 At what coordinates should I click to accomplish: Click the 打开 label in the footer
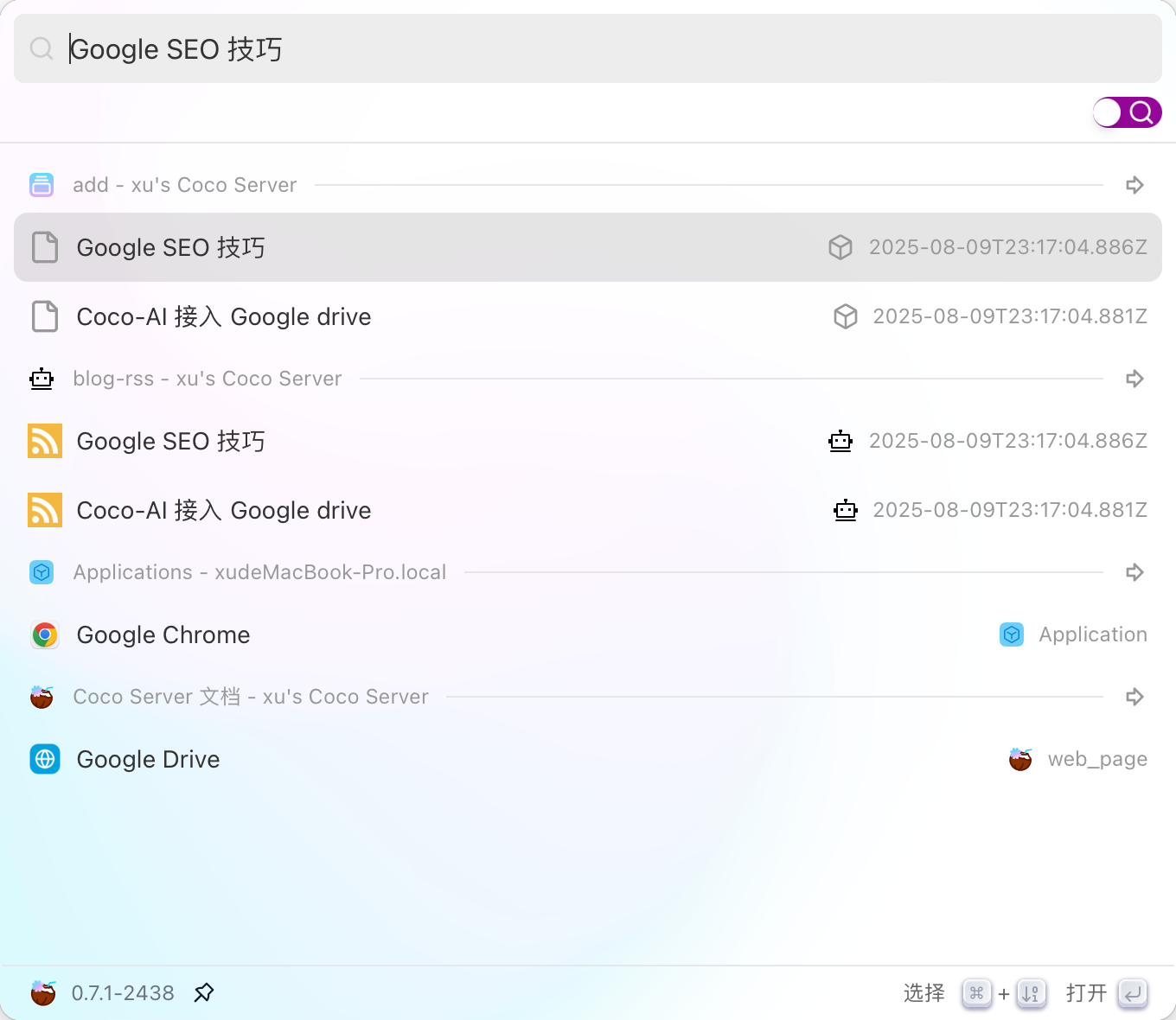coord(1086,993)
